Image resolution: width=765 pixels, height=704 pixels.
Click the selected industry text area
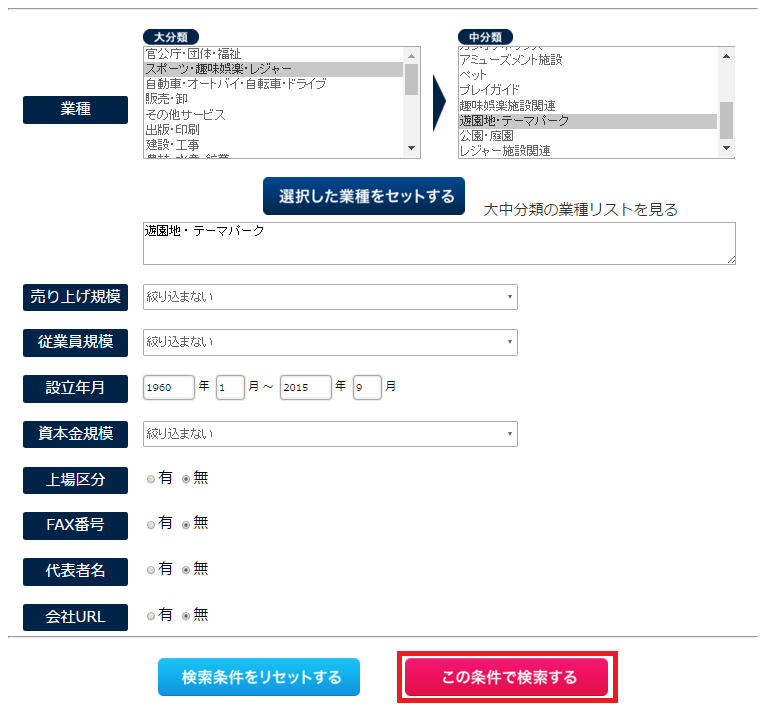pyautogui.click(x=439, y=243)
